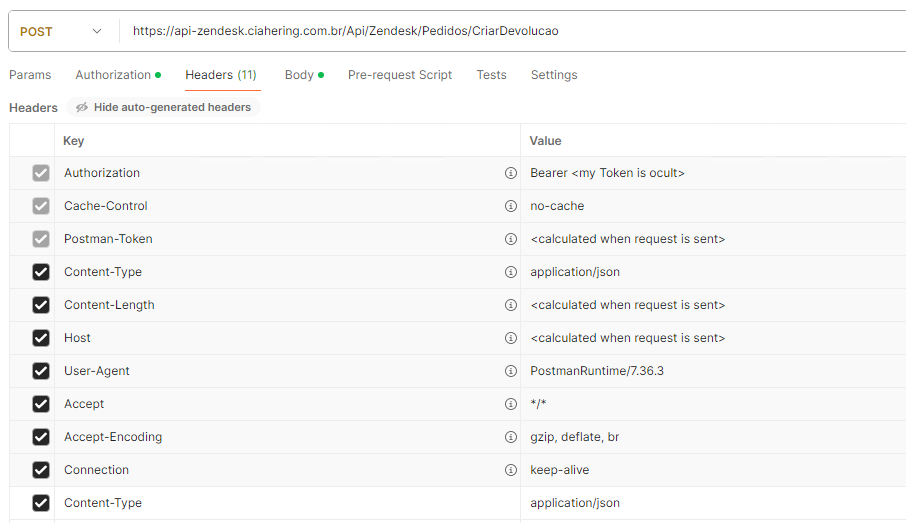The height and width of the screenshot is (523, 906).
Task: Click info icon beside Connection header
Action: tap(511, 470)
